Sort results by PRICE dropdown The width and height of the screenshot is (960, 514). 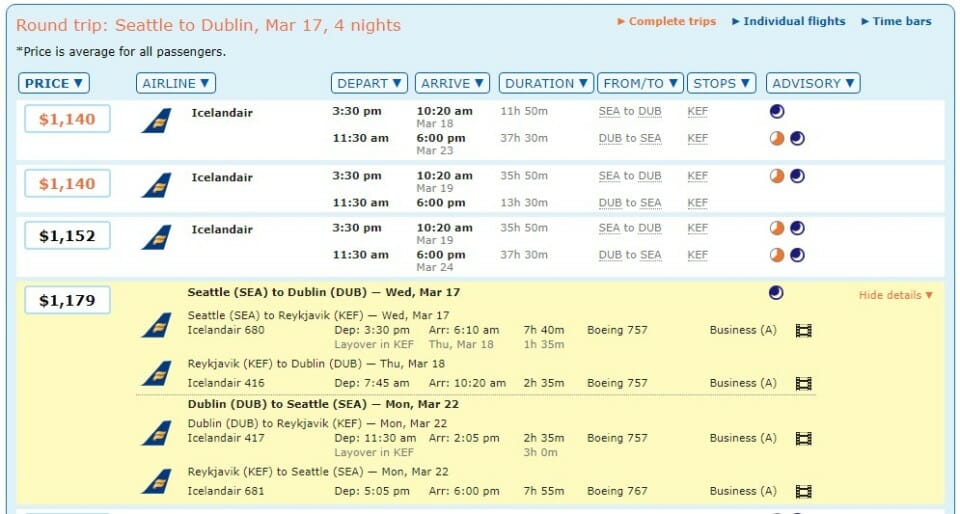[x=54, y=83]
